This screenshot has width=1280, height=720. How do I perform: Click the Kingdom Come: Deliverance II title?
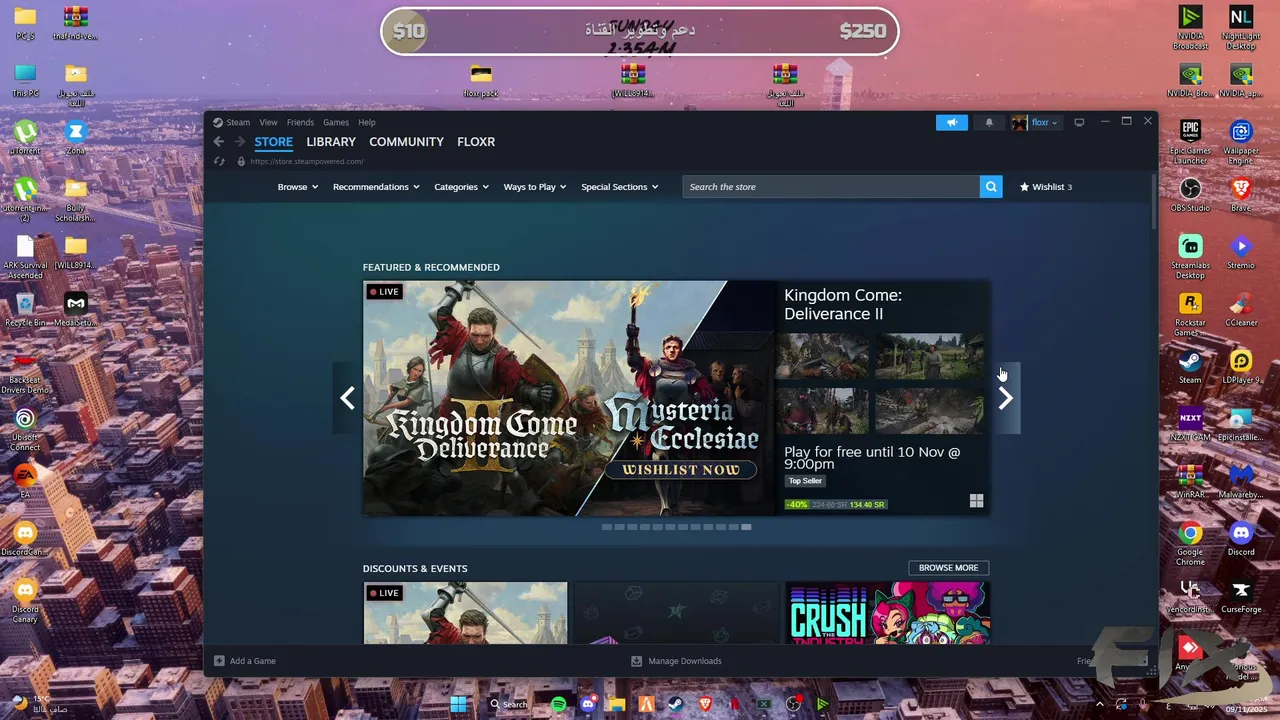point(843,304)
